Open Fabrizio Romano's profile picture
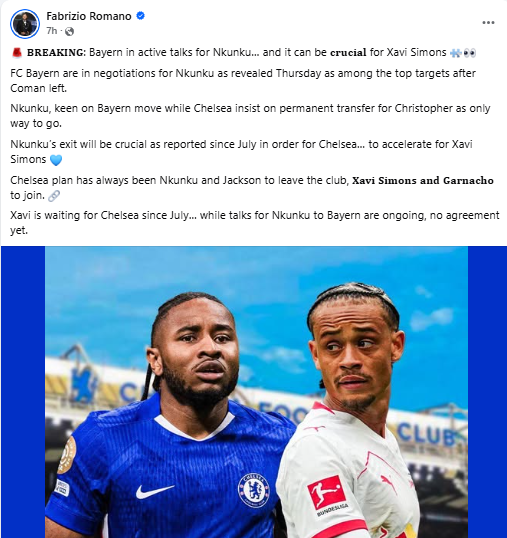Viewport: 507px width, 538px height. (25, 24)
